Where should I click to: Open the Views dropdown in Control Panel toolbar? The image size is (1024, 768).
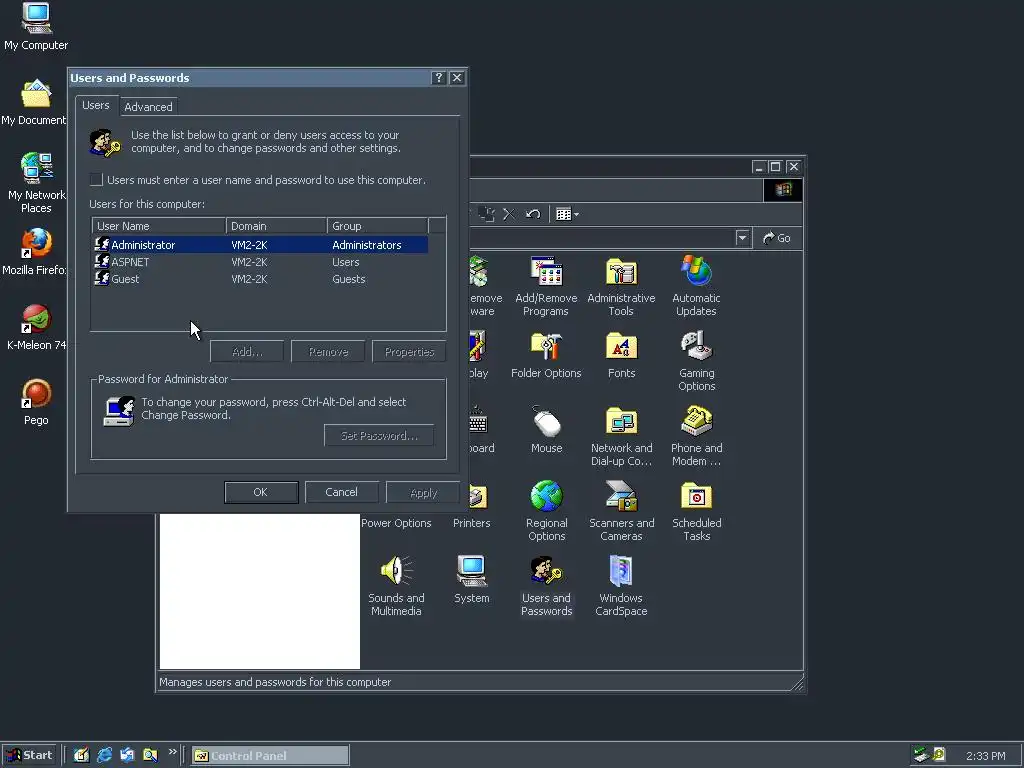tap(567, 214)
